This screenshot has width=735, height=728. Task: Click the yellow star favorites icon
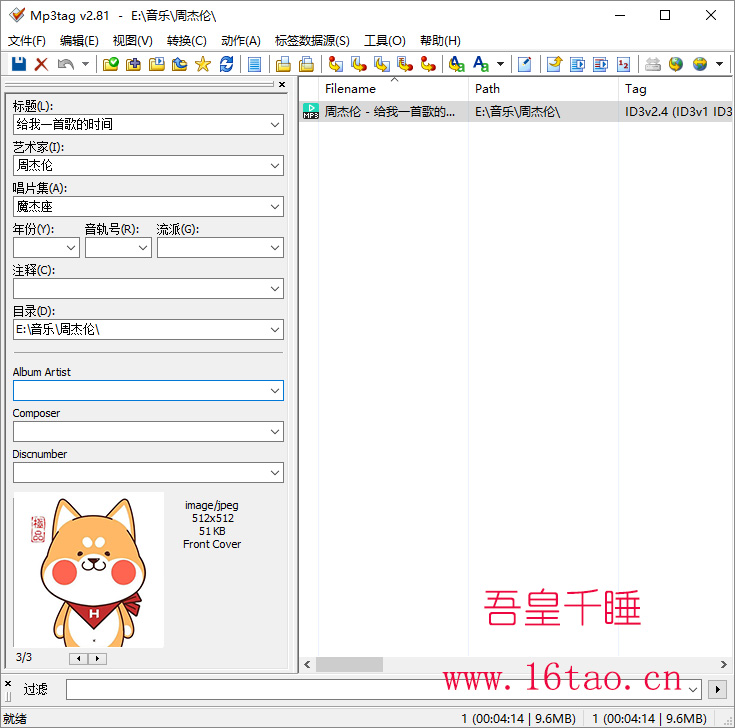[x=202, y=64]
